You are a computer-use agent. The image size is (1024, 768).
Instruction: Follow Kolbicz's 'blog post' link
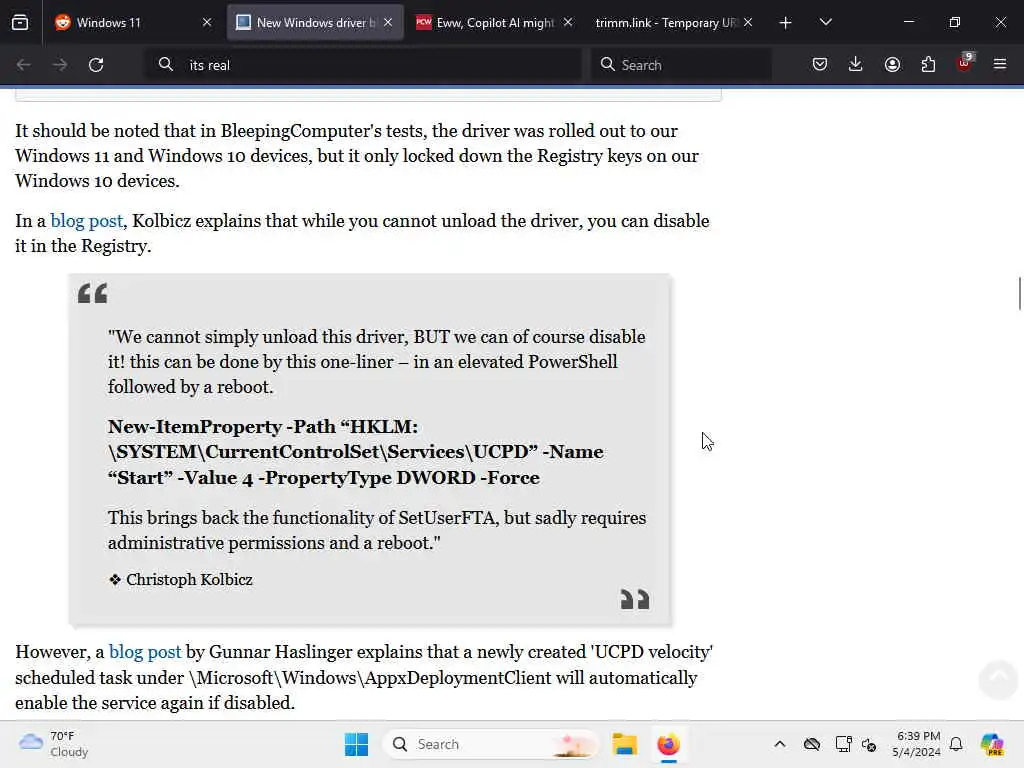(86, 221)
